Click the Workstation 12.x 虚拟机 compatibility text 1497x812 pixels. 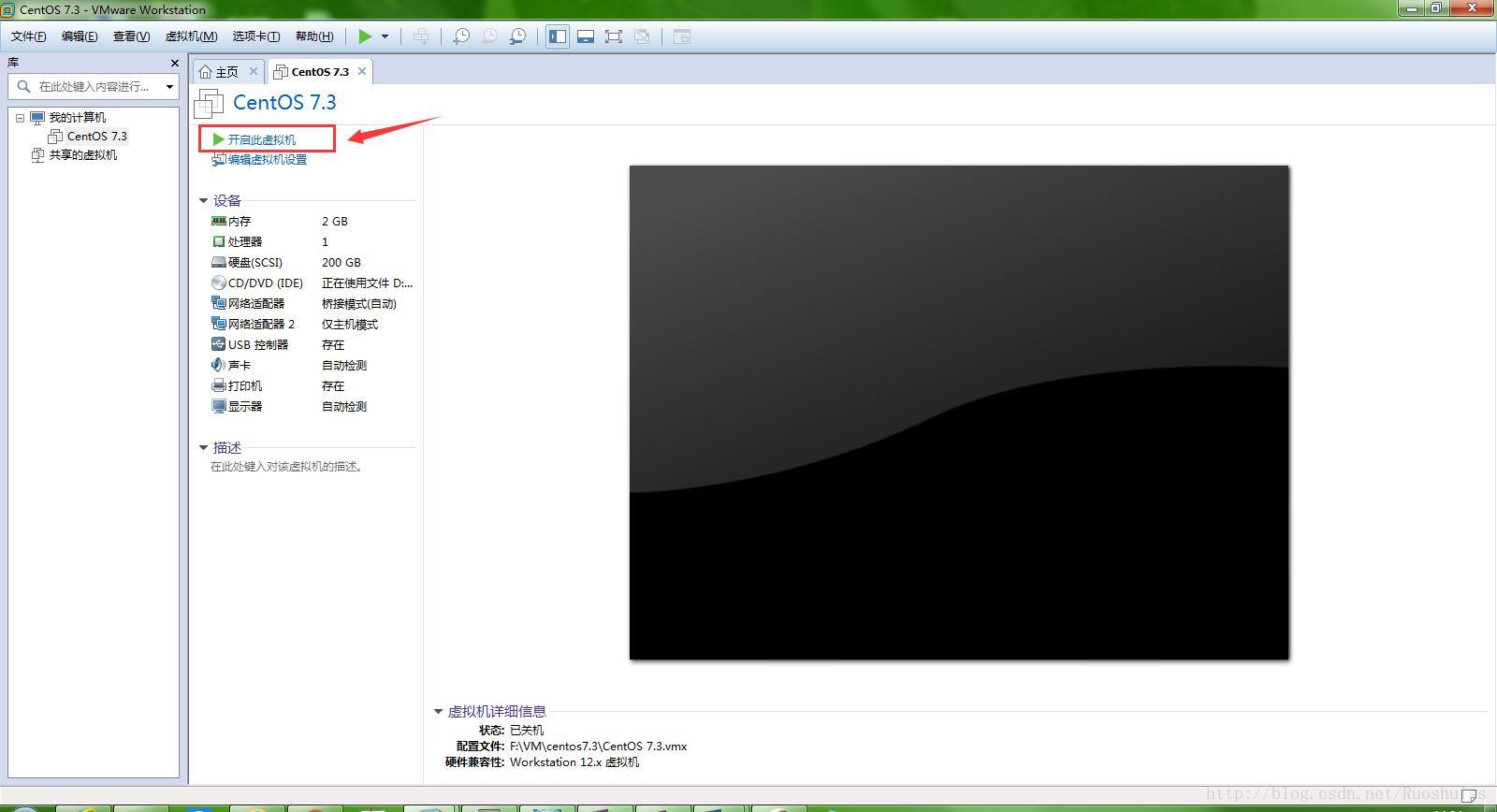tap(574, 762)
